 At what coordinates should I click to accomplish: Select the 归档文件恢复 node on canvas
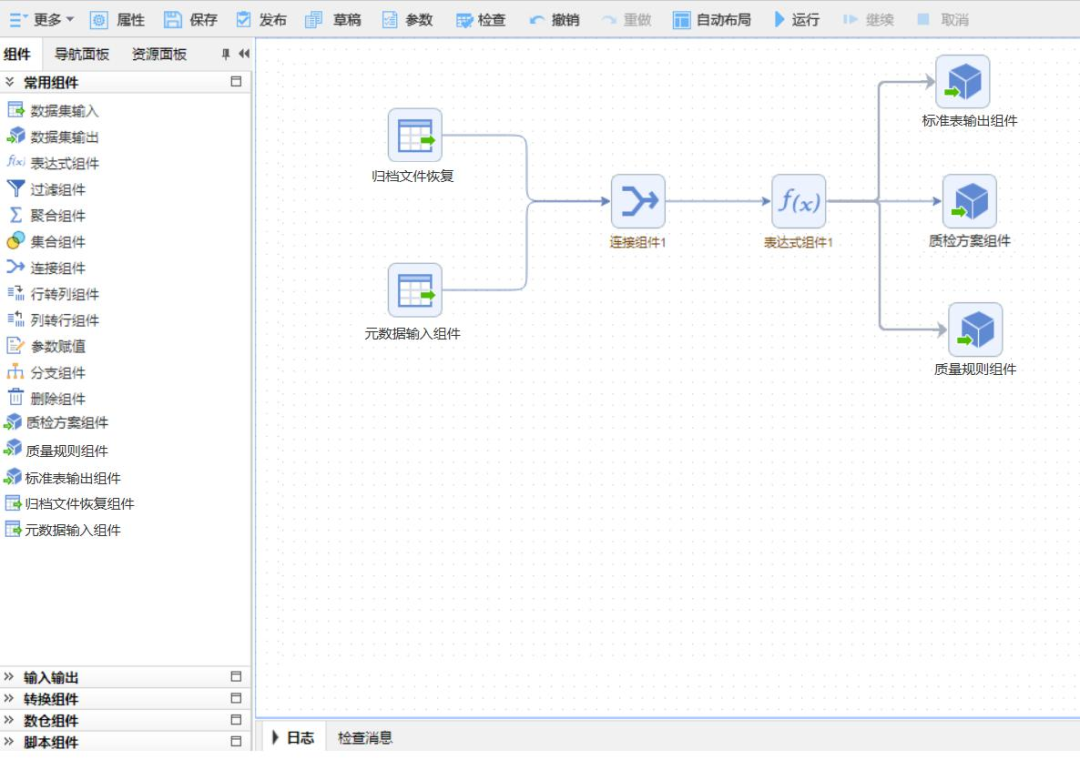(x=414, y=136)
